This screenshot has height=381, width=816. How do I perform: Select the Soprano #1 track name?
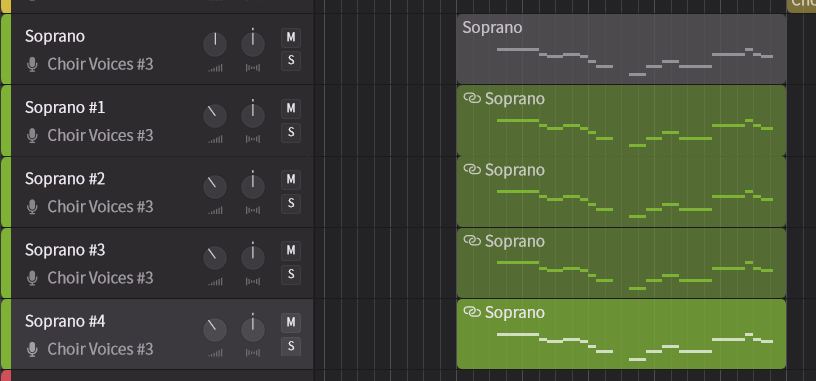pos(65,108)
